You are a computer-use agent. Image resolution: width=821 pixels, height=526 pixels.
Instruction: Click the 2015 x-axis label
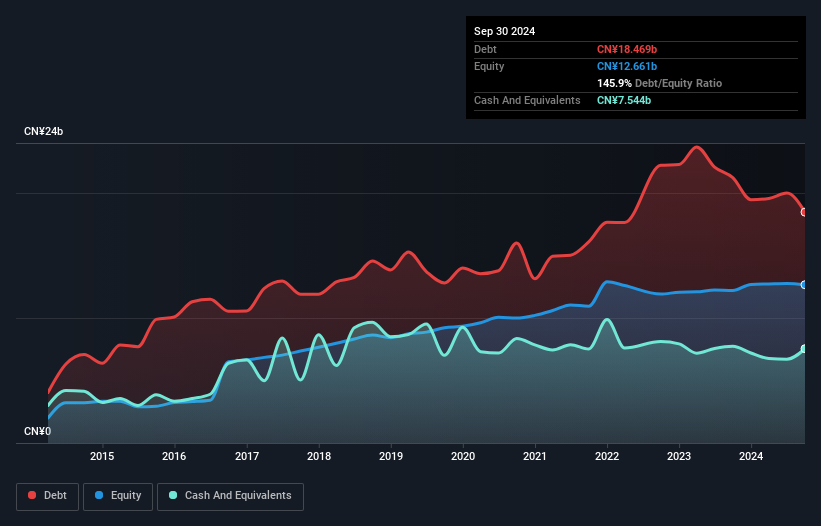(x=102, y=456)
